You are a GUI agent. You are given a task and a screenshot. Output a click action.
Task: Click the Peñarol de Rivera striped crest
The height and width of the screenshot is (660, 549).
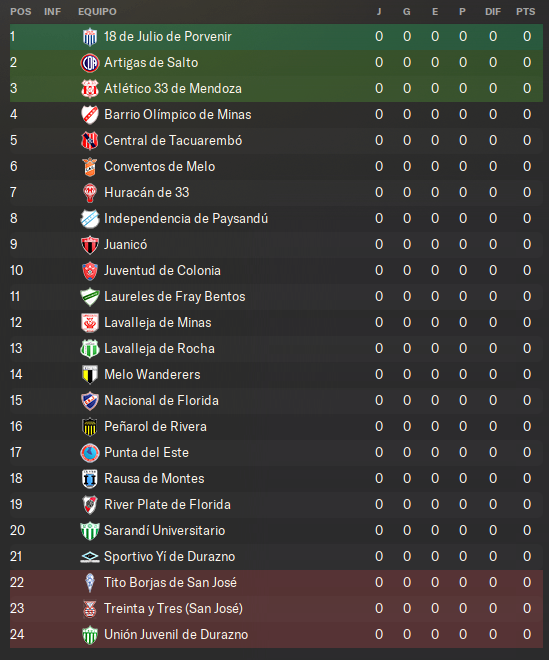pyautogui.click(x=90, y=426)
